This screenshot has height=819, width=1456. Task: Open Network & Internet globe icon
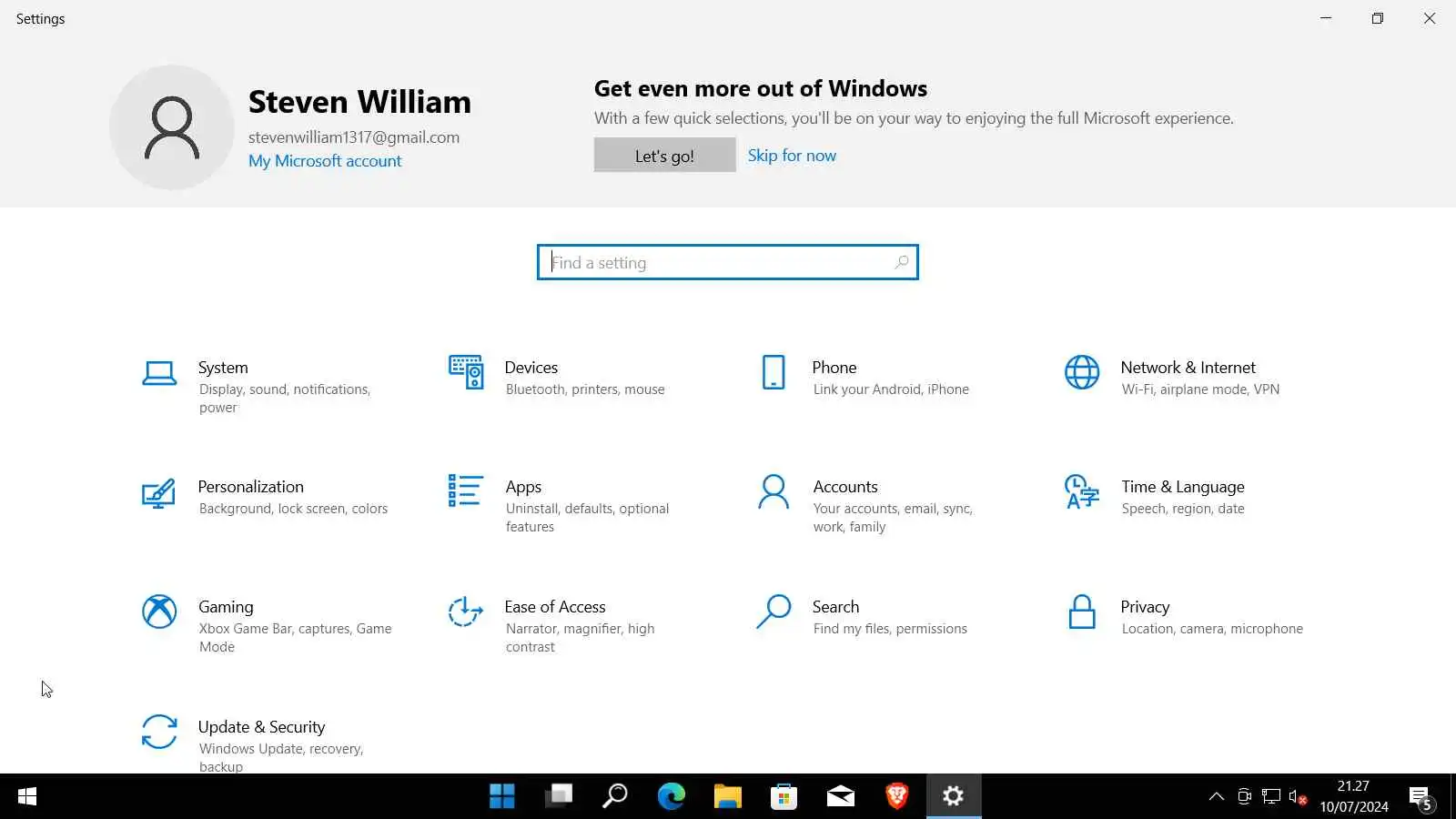click(x=1082, y=372)
